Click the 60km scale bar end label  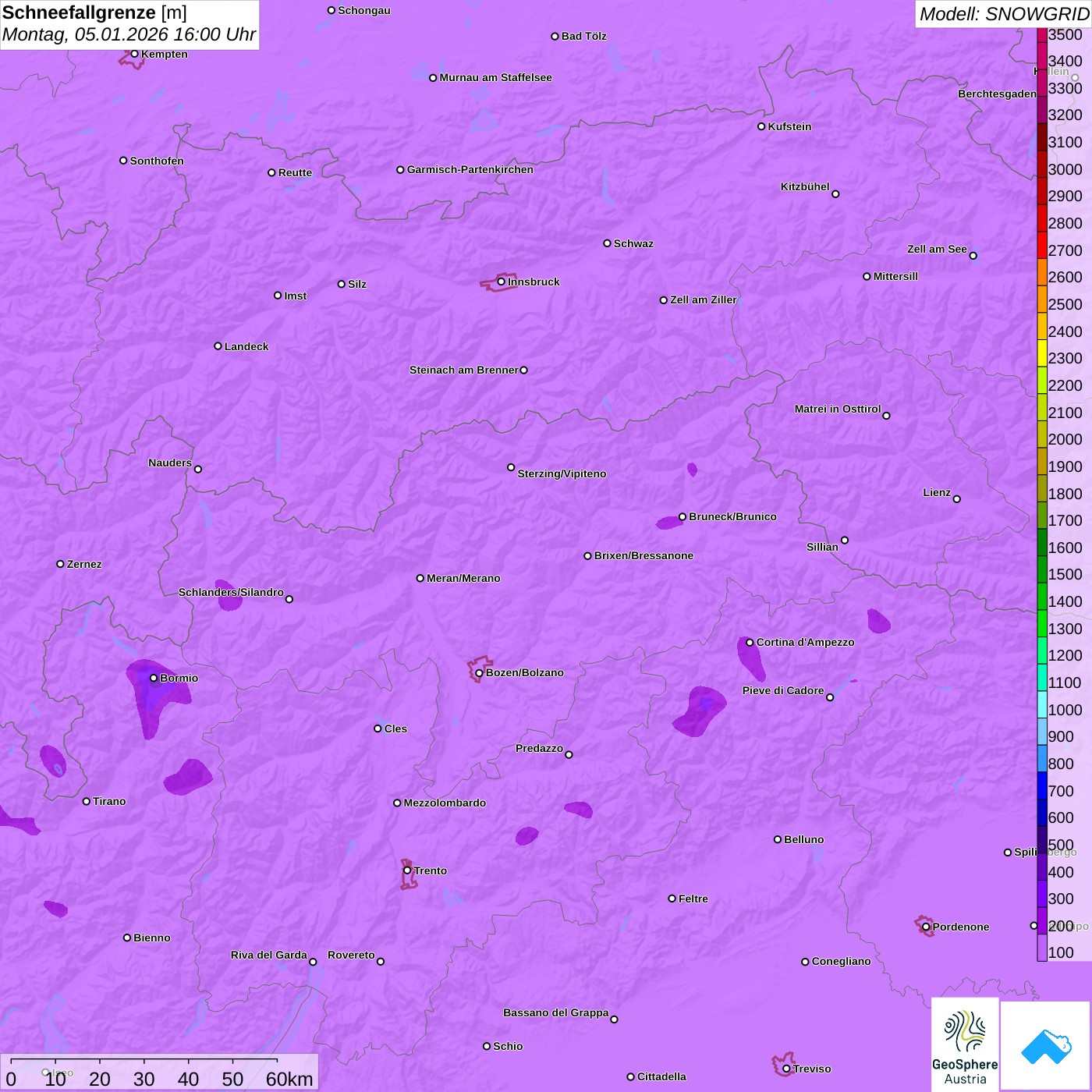coord(289,1079)
